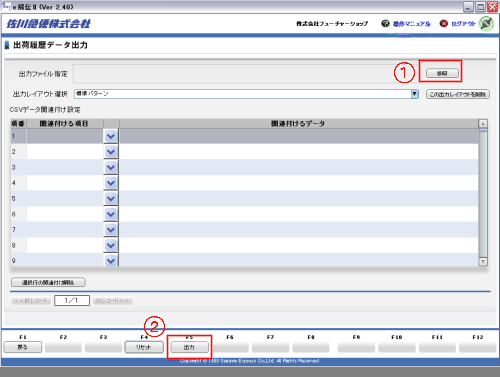Viewport: 500px width, 377px height.
Task: Open the output layout selection combo box
Action: (246, 94)
